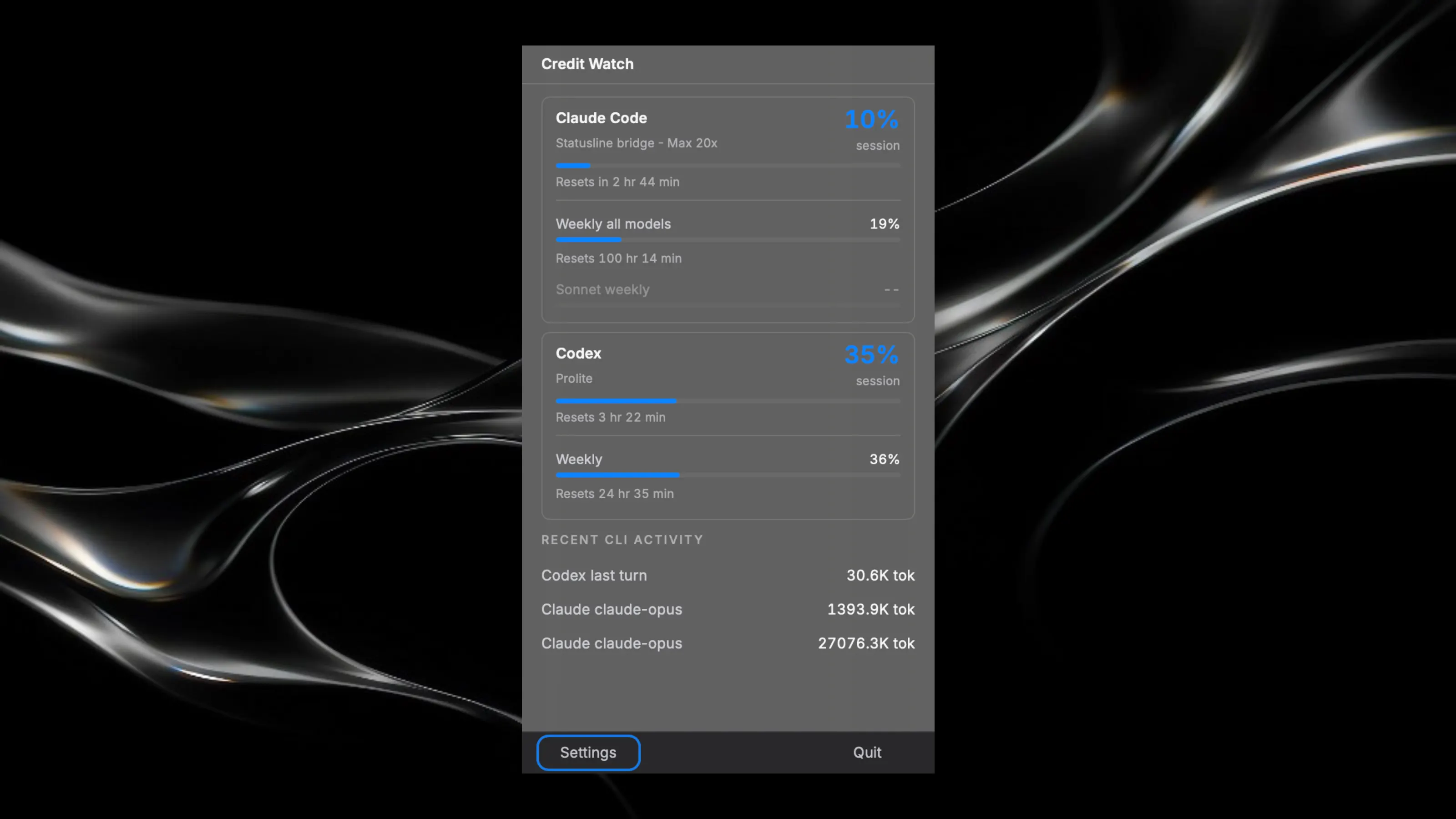Click the 19% weekly value
The height and width of the screenshot is (819, 1456).
point(884,224)
